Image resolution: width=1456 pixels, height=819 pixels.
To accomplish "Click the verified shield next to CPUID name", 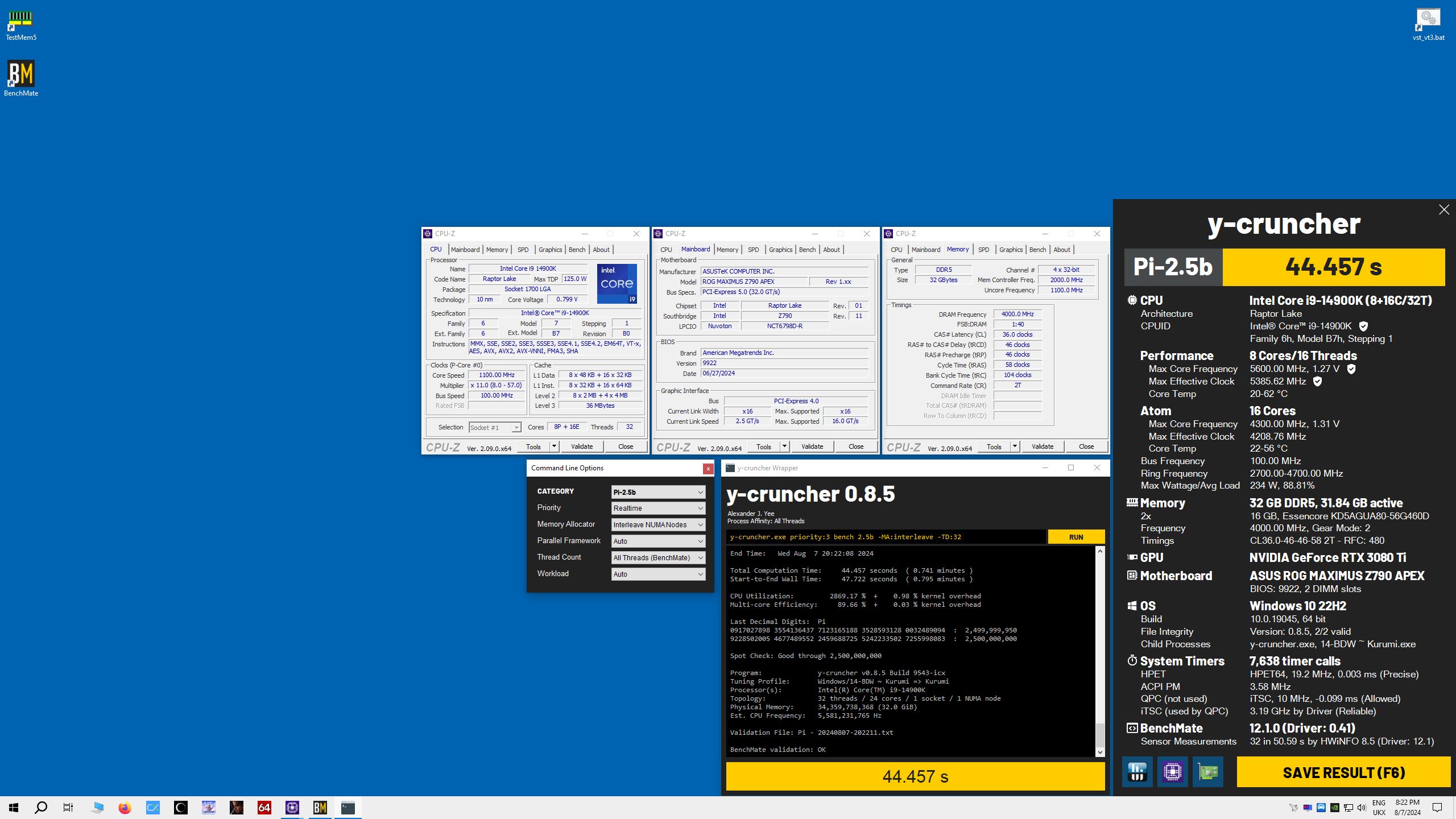I will coord(1363,326).
